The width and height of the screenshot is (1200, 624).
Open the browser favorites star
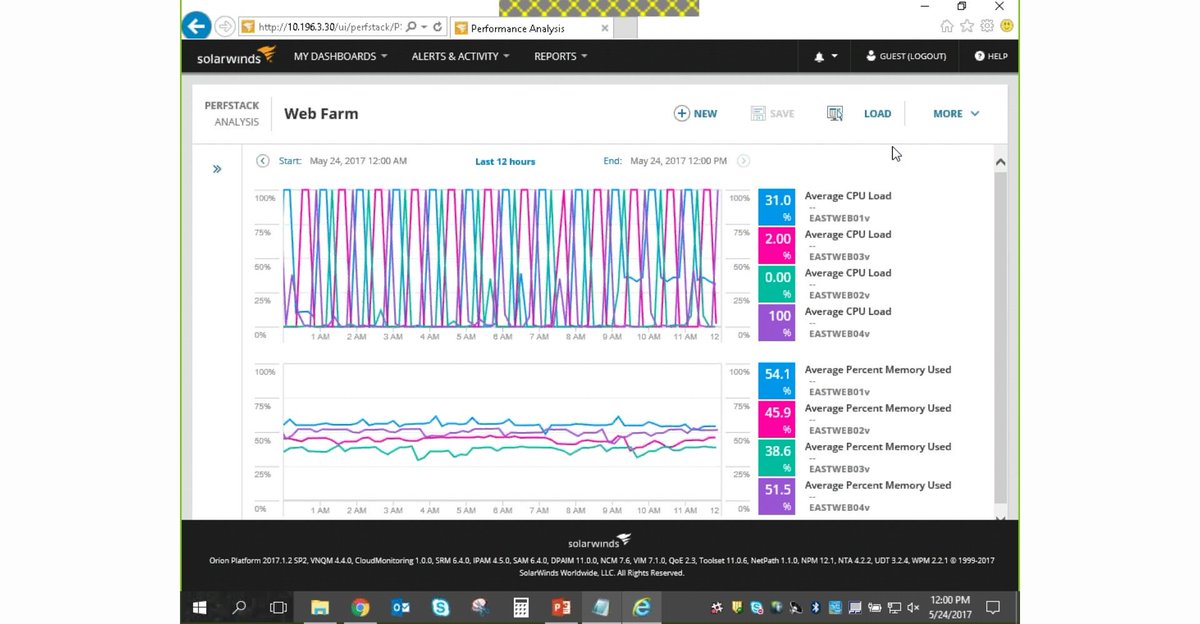coord(968,26)
